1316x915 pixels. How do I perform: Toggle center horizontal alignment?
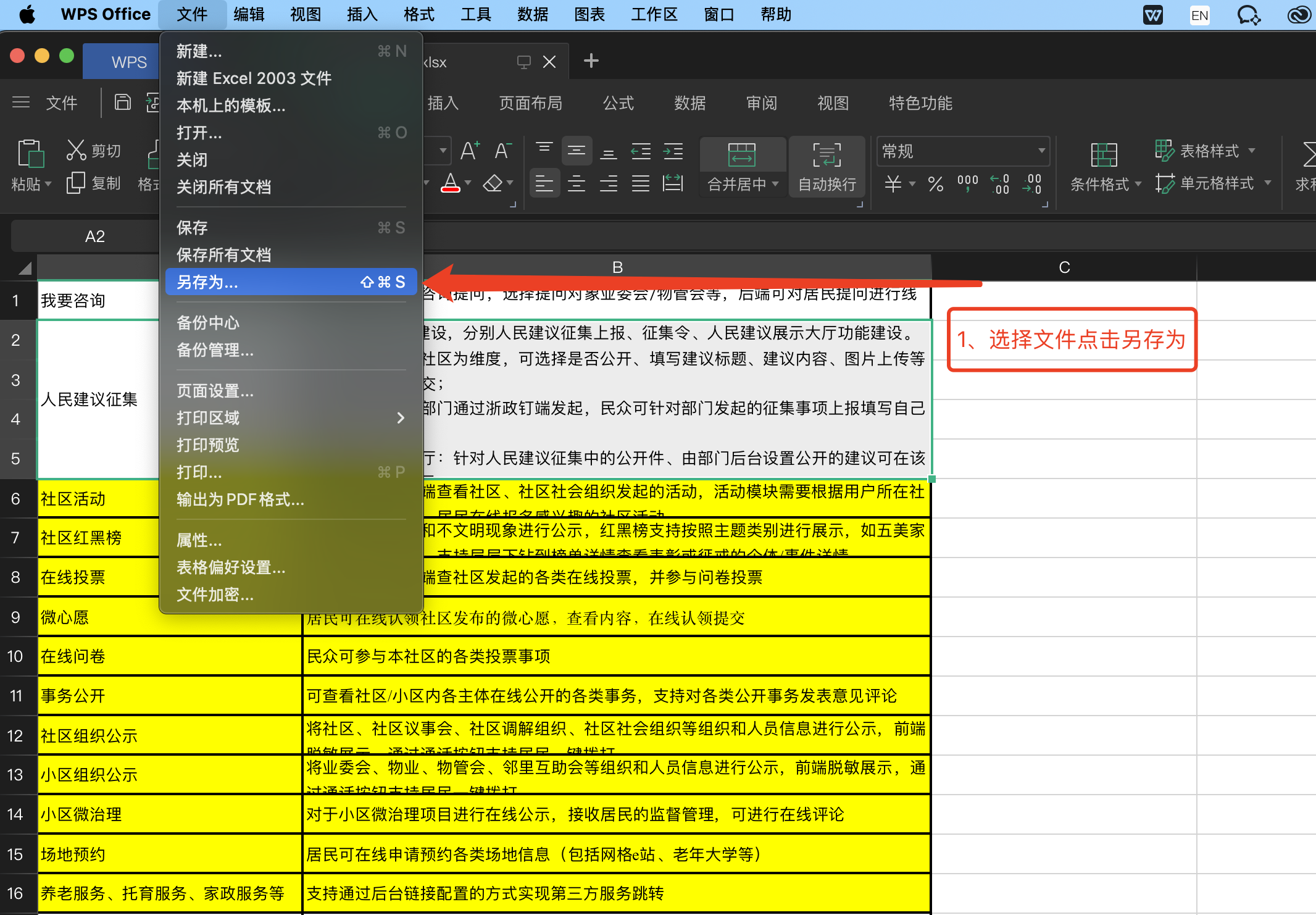coord(576,183)
